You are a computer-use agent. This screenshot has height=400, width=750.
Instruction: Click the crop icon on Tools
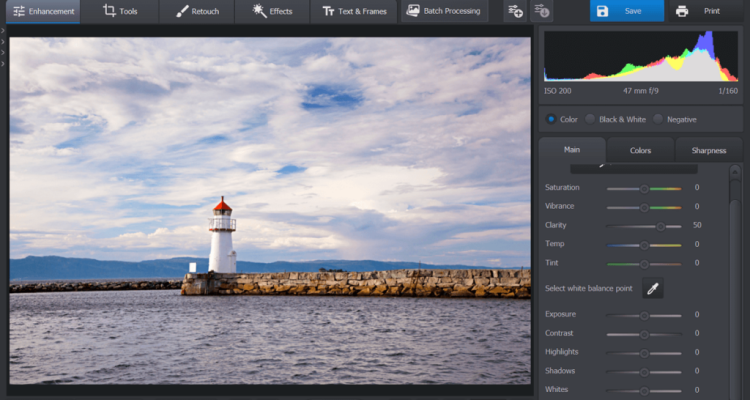click(110, 11)
